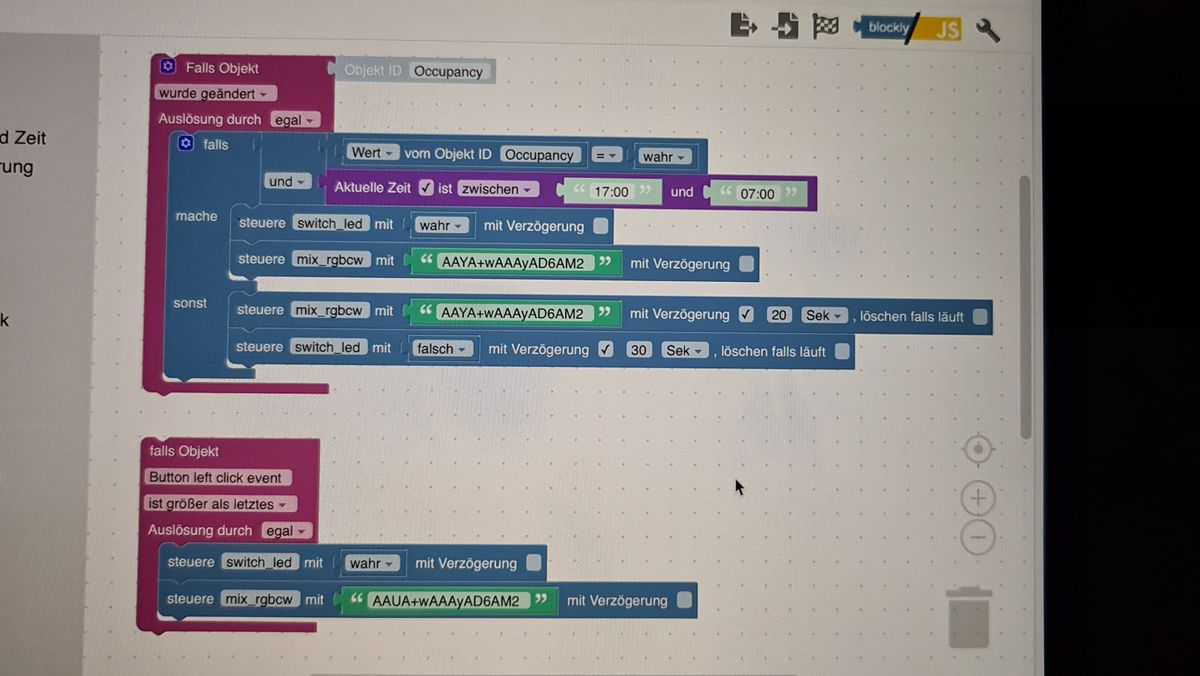Open 'wahr' dropdown in the comparison block
The width and height of the screenshot is (1200, 676).
point(665,157)
